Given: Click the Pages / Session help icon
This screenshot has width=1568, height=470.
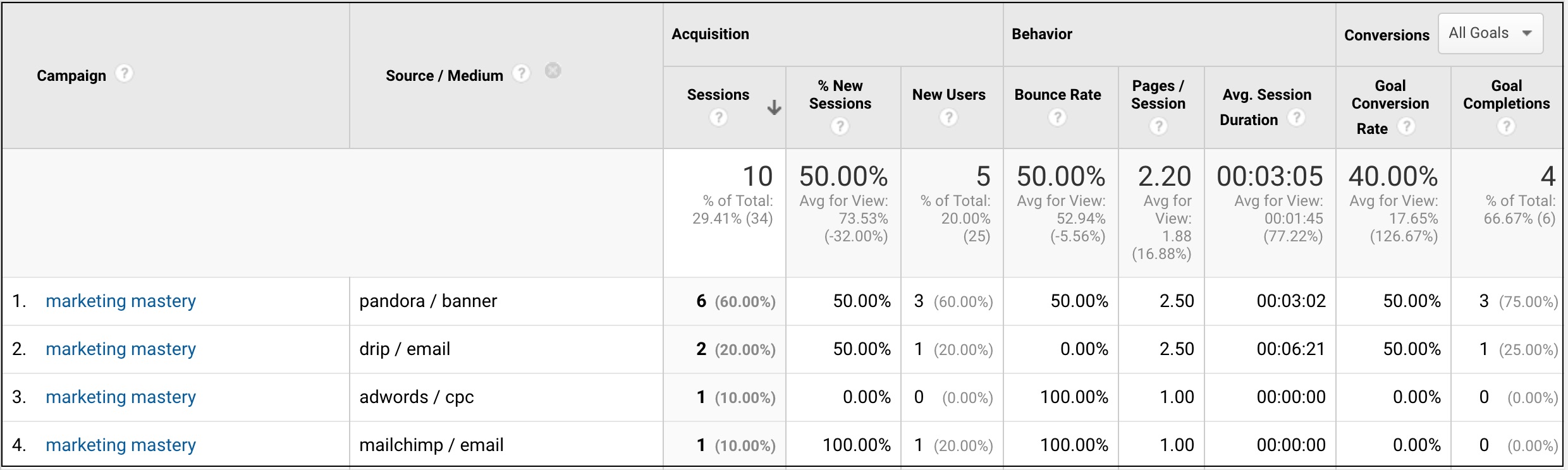Looking at the screenshot, I should [1158, 126].
